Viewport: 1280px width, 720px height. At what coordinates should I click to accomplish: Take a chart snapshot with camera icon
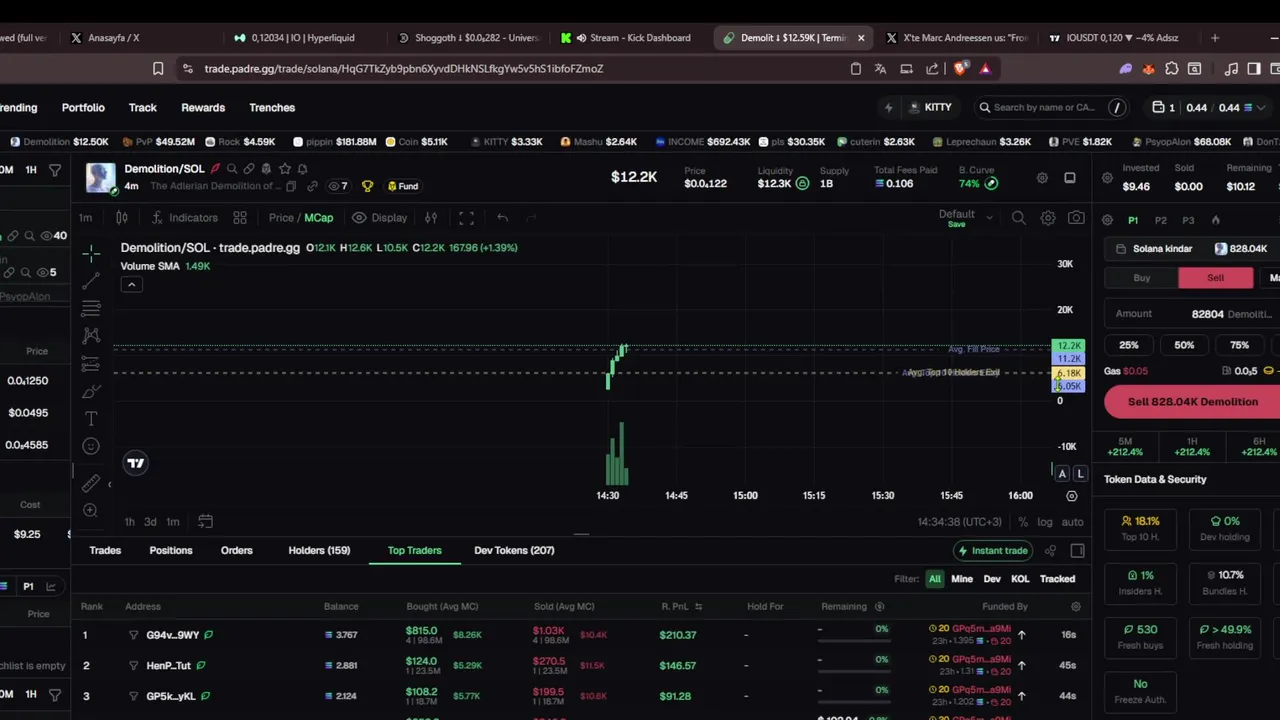click(x=1076, y=217)
